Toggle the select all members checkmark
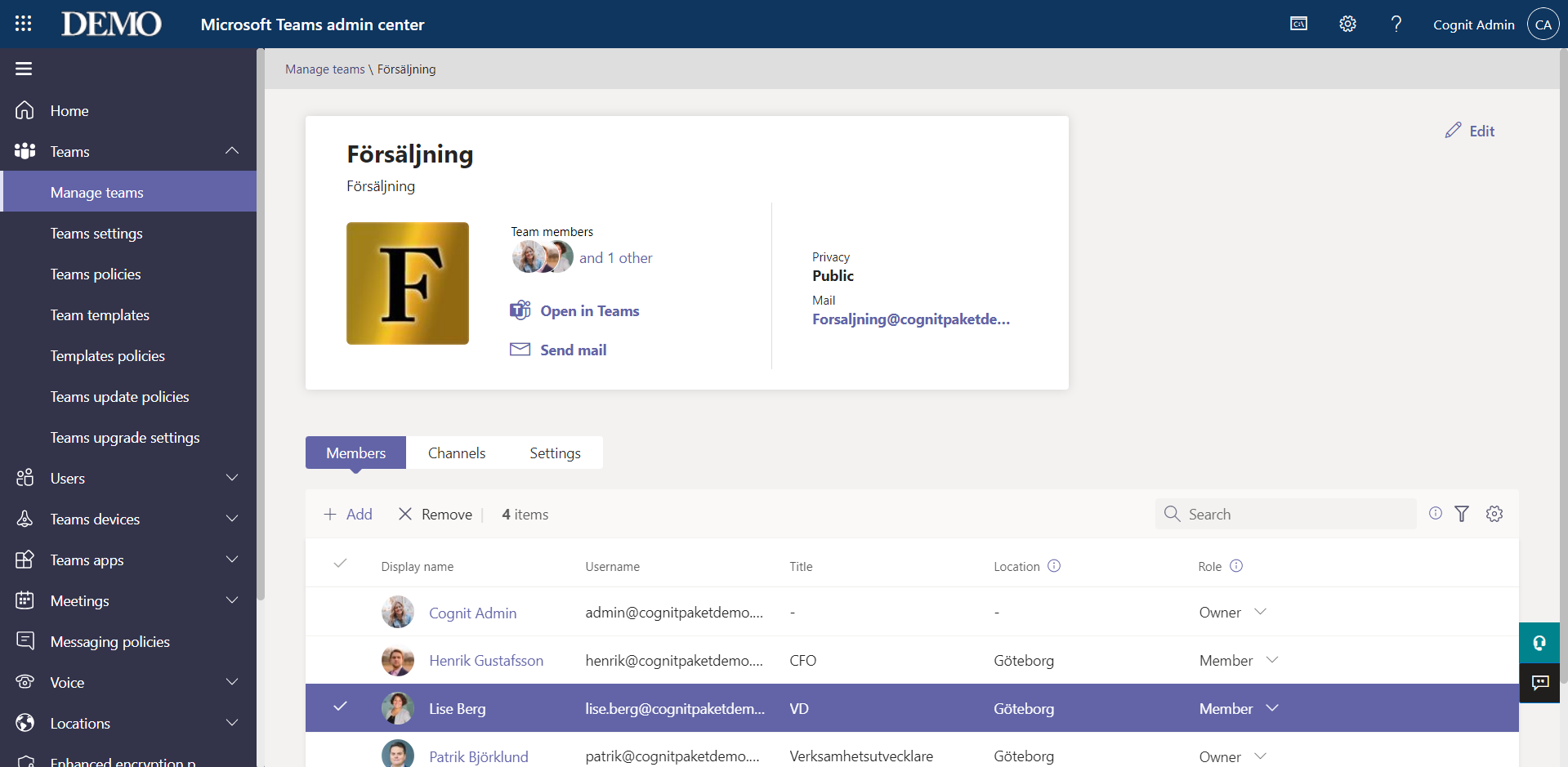This screenshot has width=1568, height=767. [x=341, y=564]
